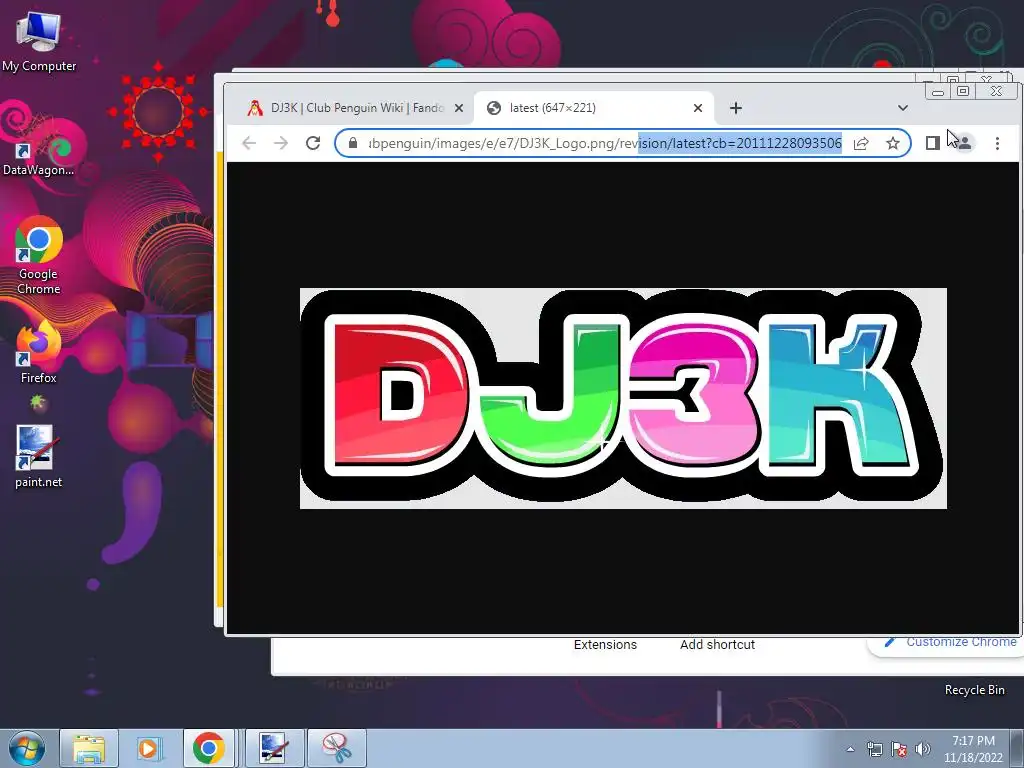Launch Google Chrome from desktop icon
The height and width of the screenshot is (768, 1024).
coord(39,255)
